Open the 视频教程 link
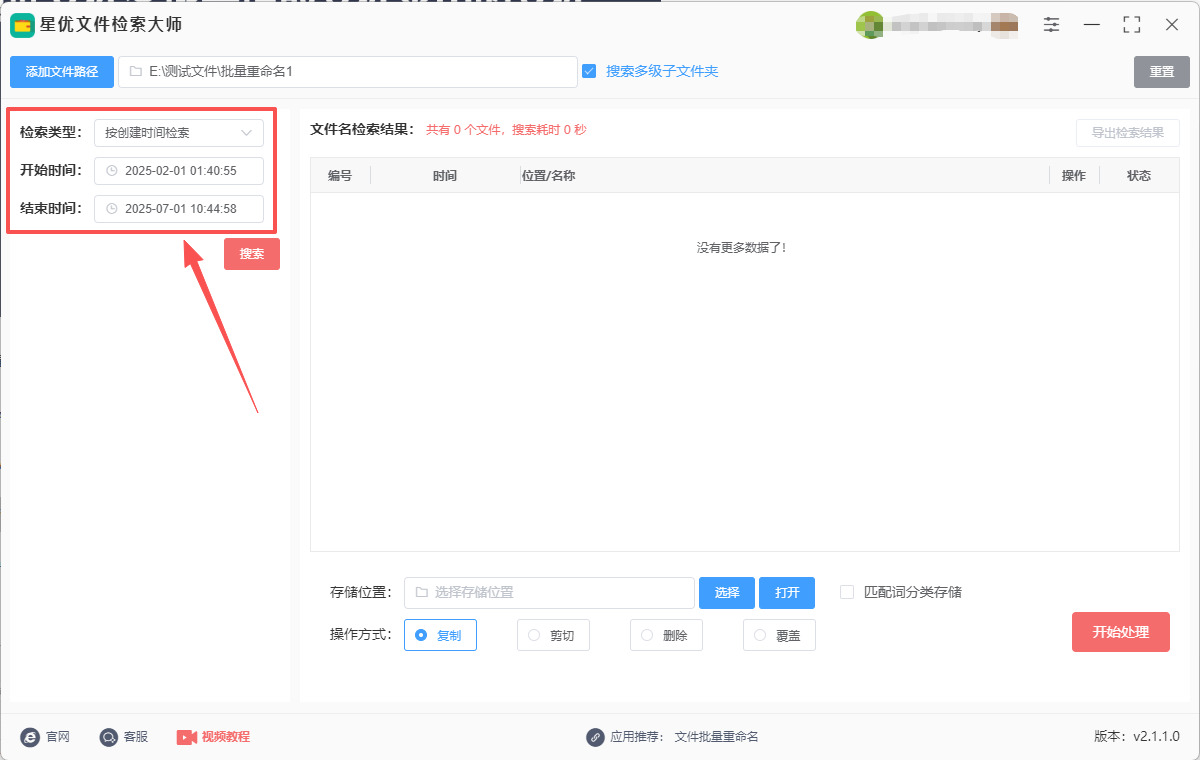The image size is (1200, 760). pos(226,737)
